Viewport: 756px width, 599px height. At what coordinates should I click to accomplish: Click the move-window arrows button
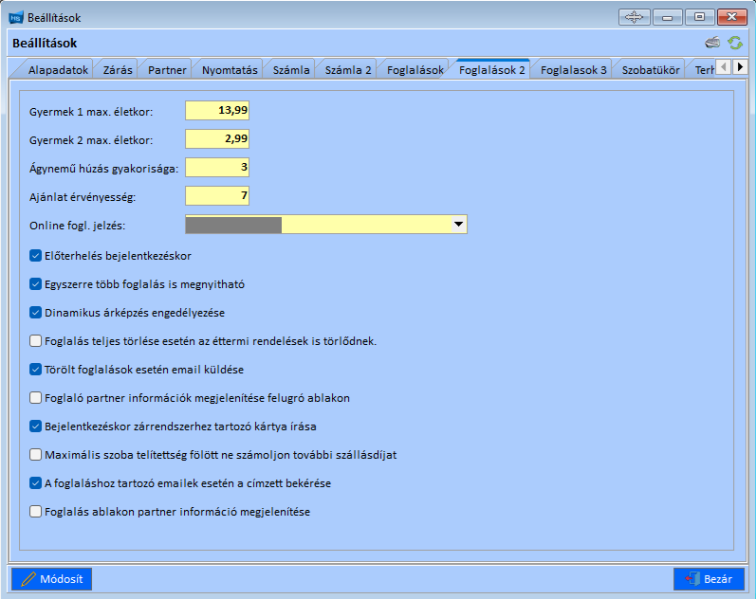634,17
